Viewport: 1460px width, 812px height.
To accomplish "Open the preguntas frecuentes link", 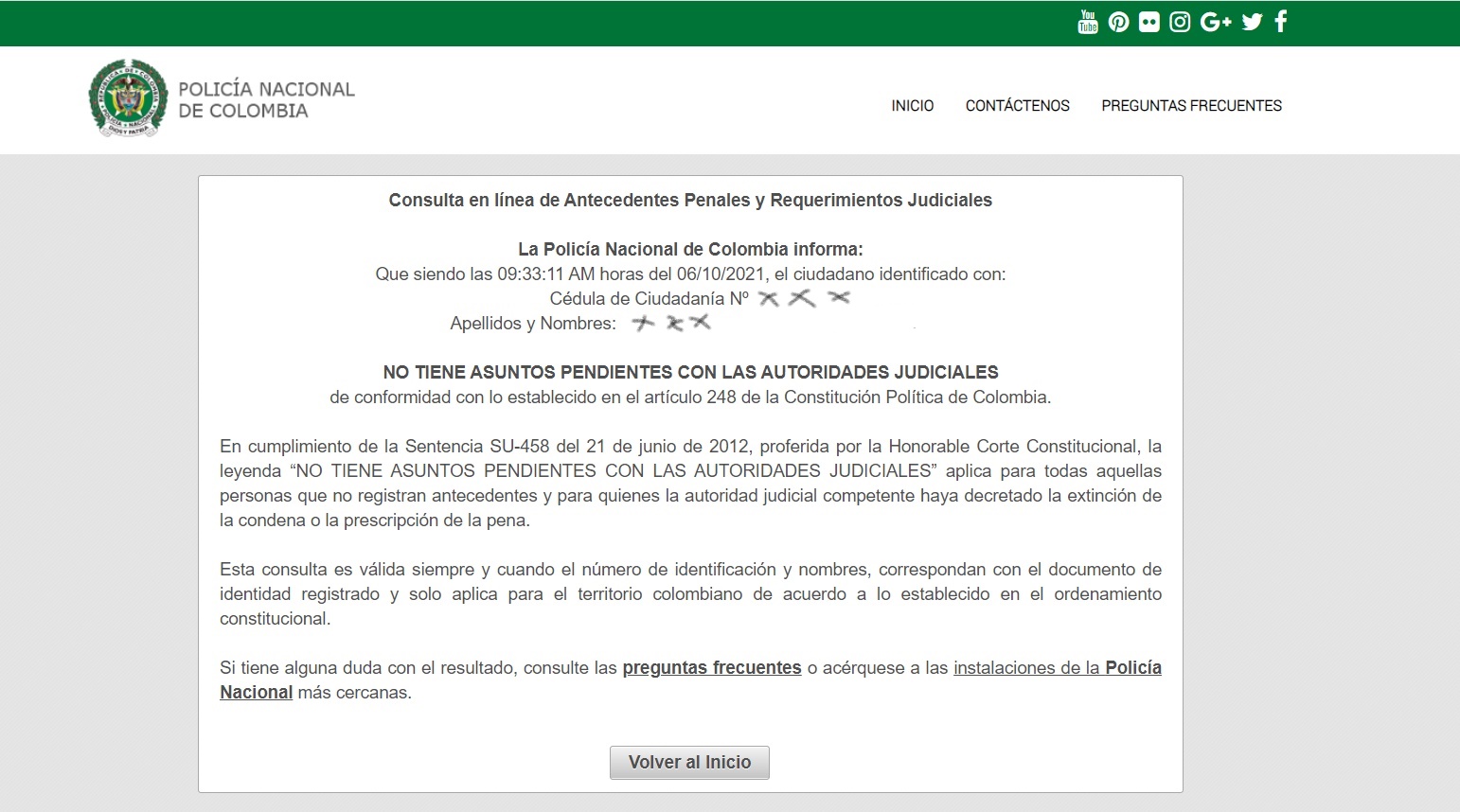I will 710,667.
